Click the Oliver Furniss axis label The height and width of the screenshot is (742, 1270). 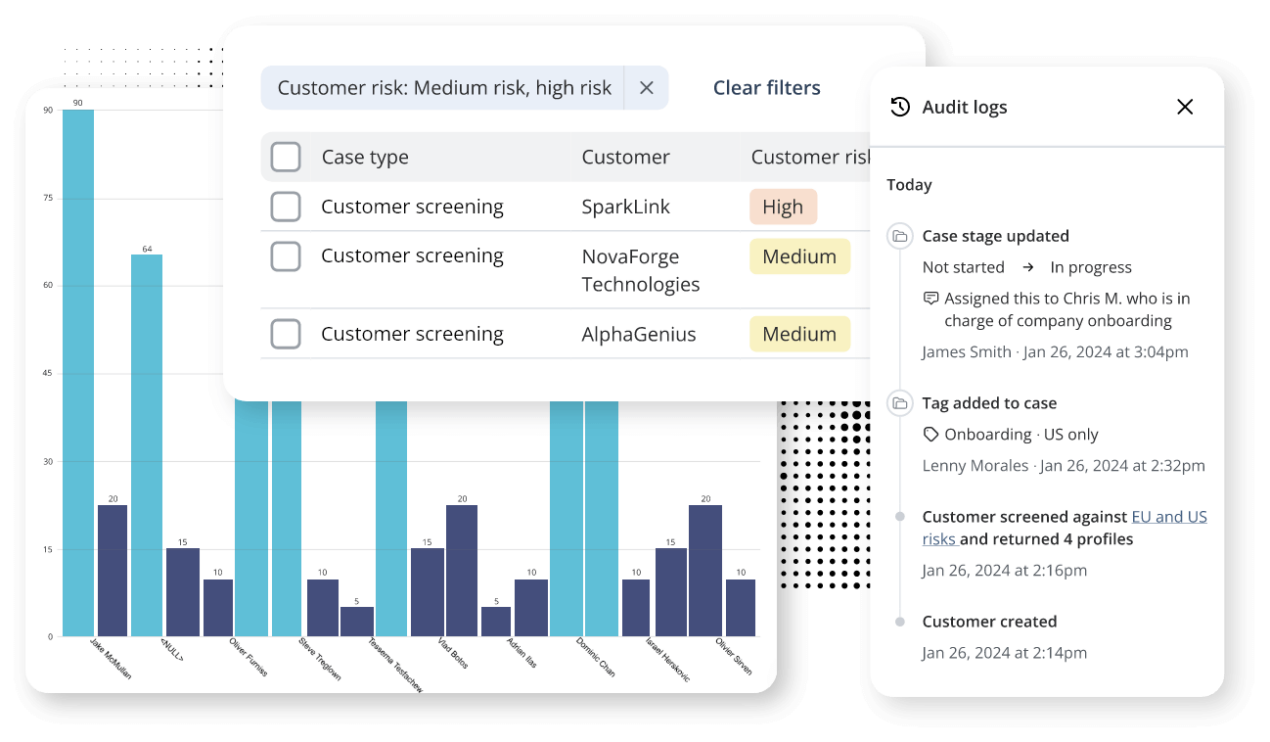pos(248,658)
